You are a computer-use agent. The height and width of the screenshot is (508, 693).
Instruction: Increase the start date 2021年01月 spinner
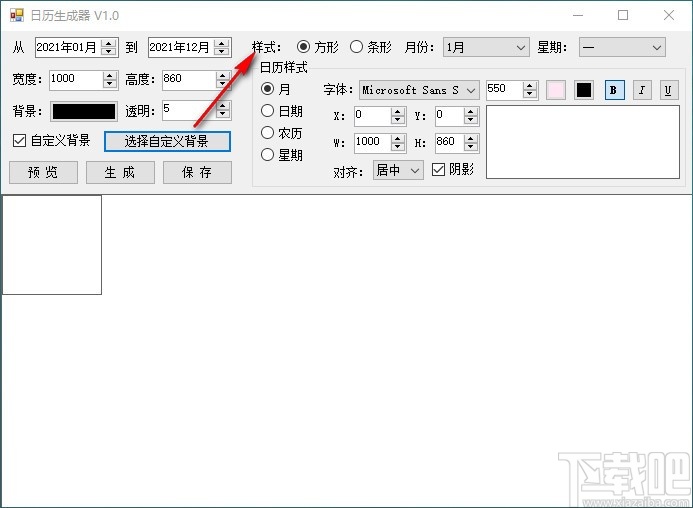pos(109,43)
